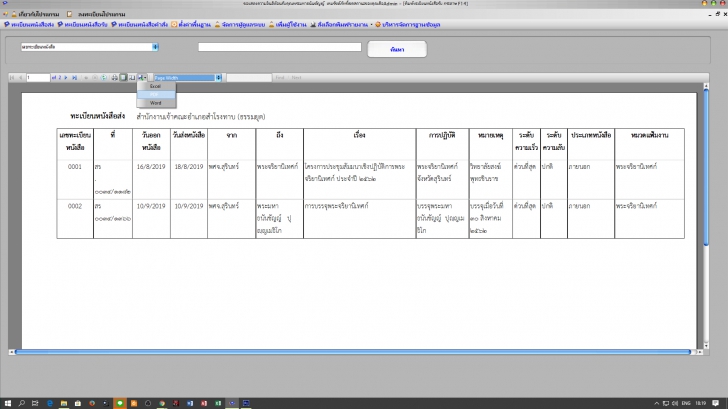
Task: Stop report rendering icon
Action: [x=95, y=78]
